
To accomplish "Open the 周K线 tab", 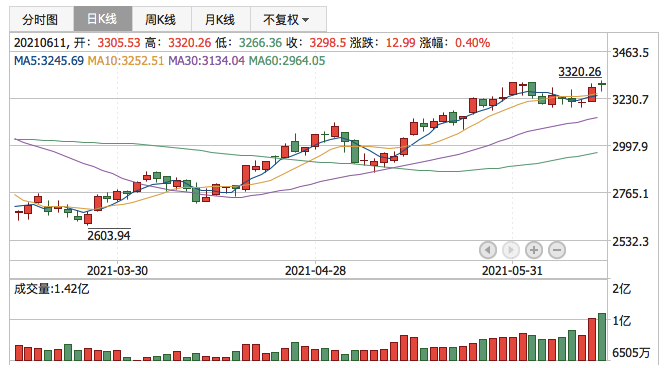I will coord(162,20).
